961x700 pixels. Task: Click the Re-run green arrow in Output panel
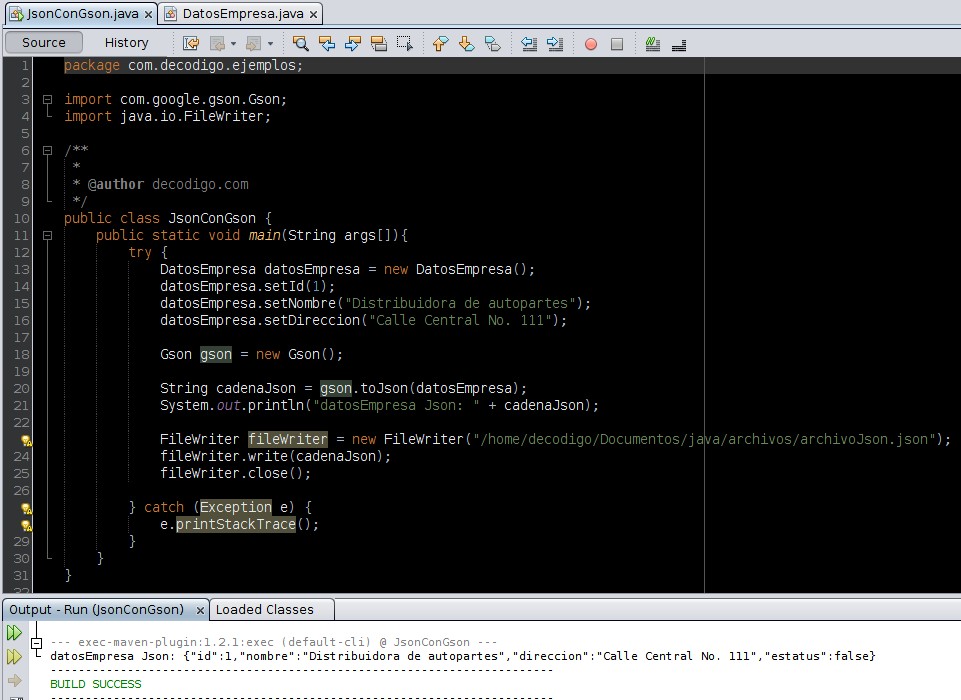[x=13, y=632]
